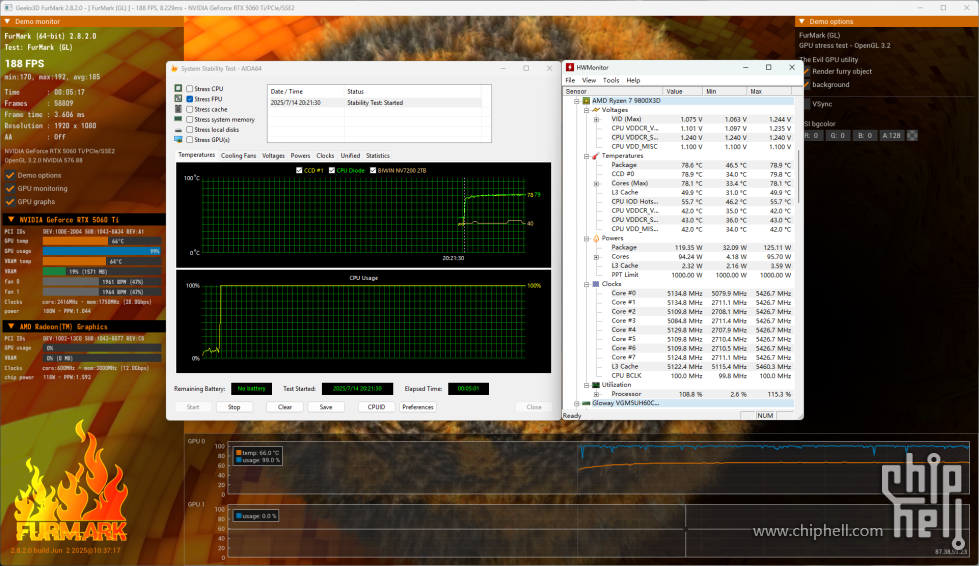Screen dimensions: 979x566
Task: Click the Stop button in AIDA64
Action: [234, 407]
